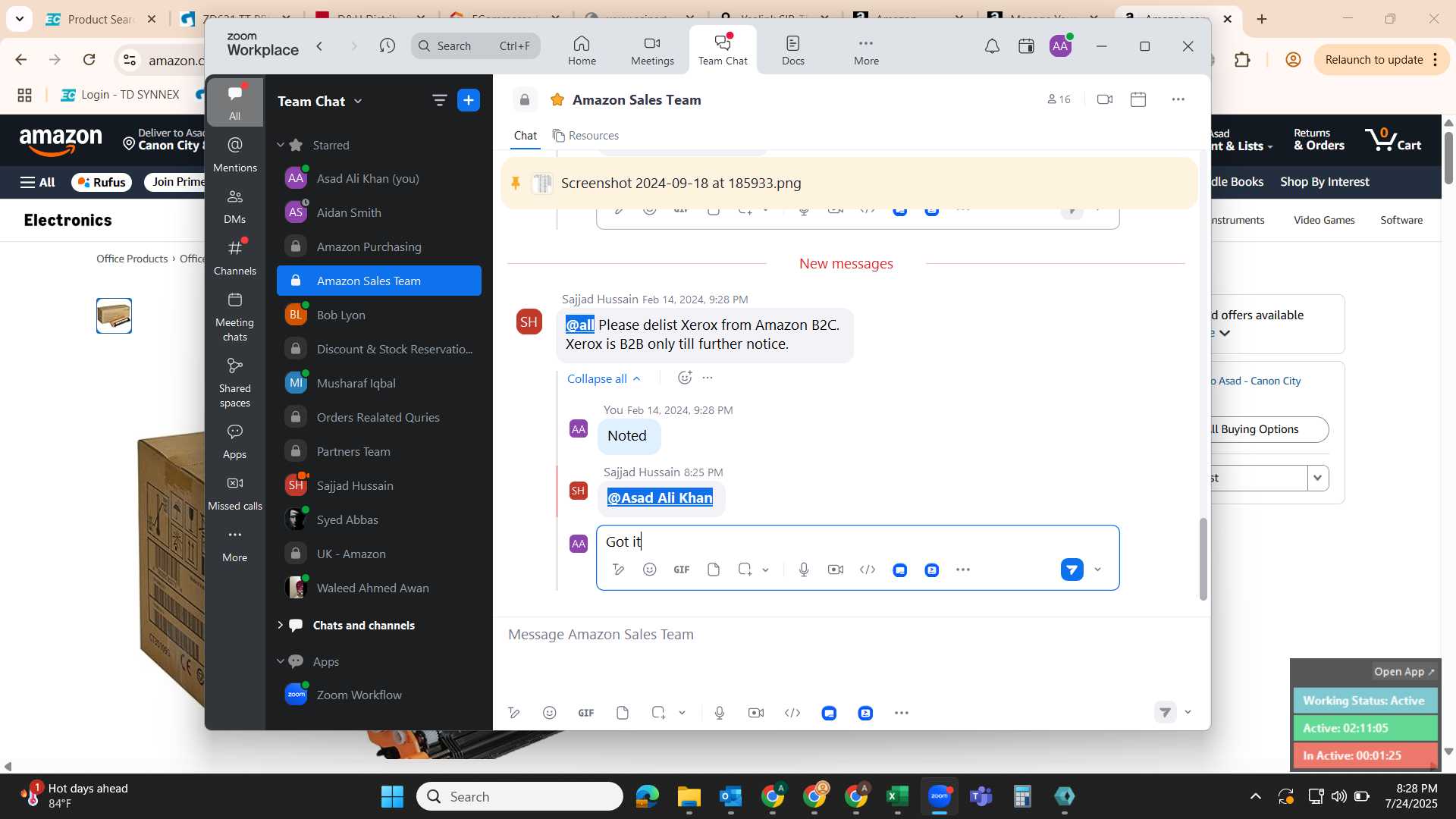Screen dimensions: 1456x819
Task: Open send options dropdown in reply box
Action: tap(1097, 570)
